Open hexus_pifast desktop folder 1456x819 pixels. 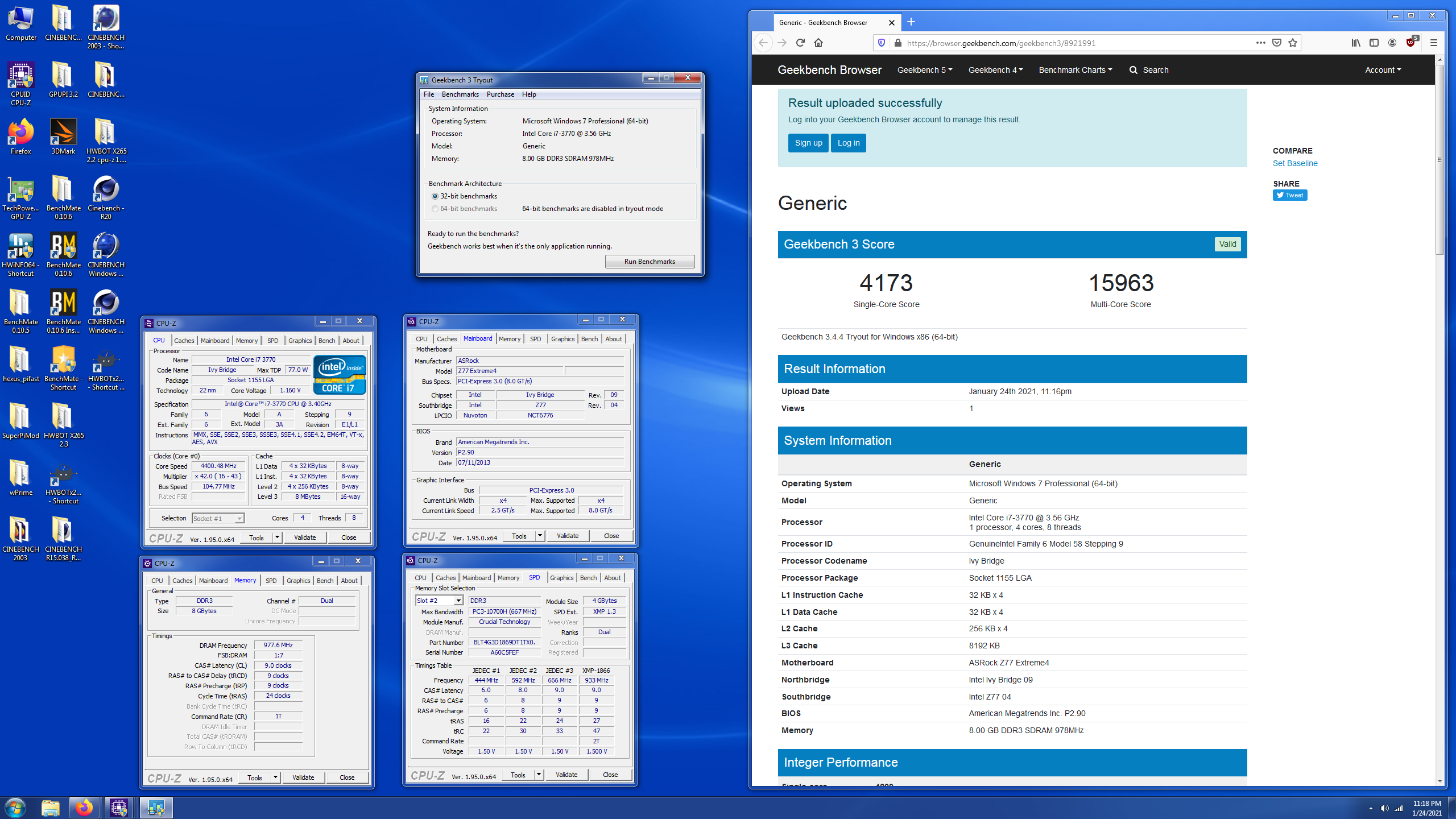[x=20, y=364]
